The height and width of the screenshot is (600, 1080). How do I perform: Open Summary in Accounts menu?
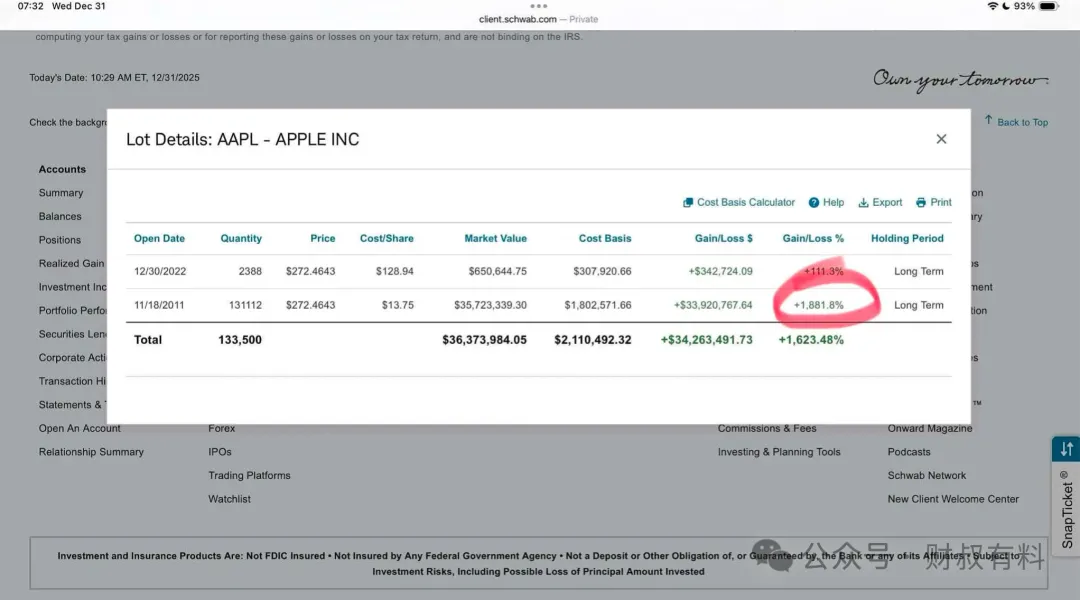tap(61, 193)
